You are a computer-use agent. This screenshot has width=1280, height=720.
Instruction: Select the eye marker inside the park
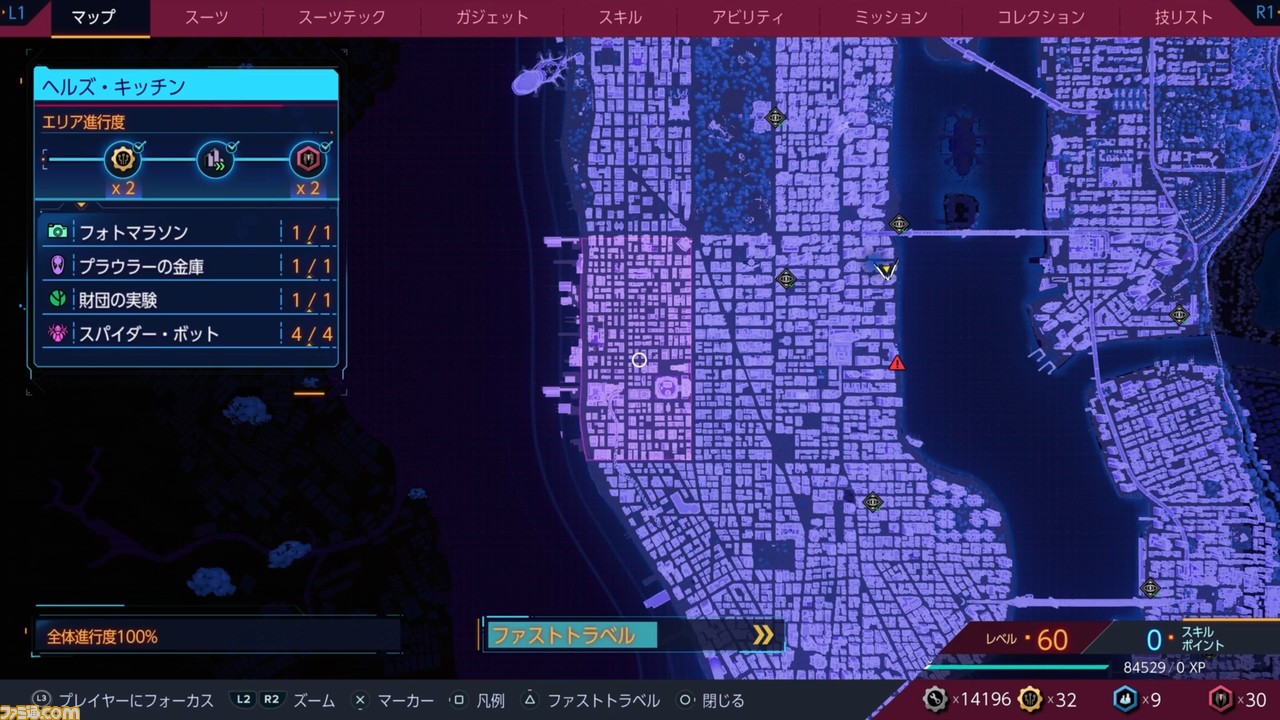[776, 118]
